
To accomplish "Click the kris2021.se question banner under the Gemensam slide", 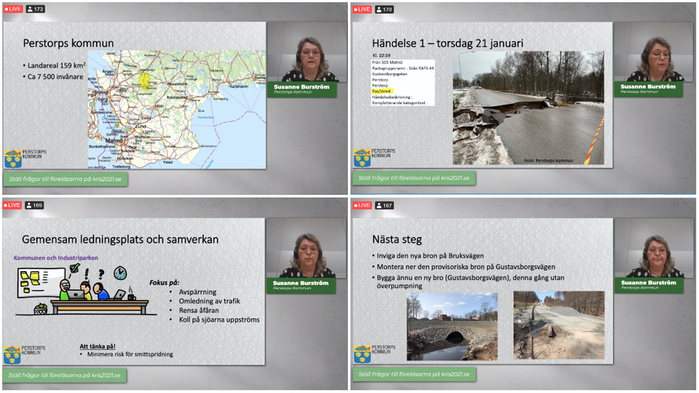I will tap(65, 375).
